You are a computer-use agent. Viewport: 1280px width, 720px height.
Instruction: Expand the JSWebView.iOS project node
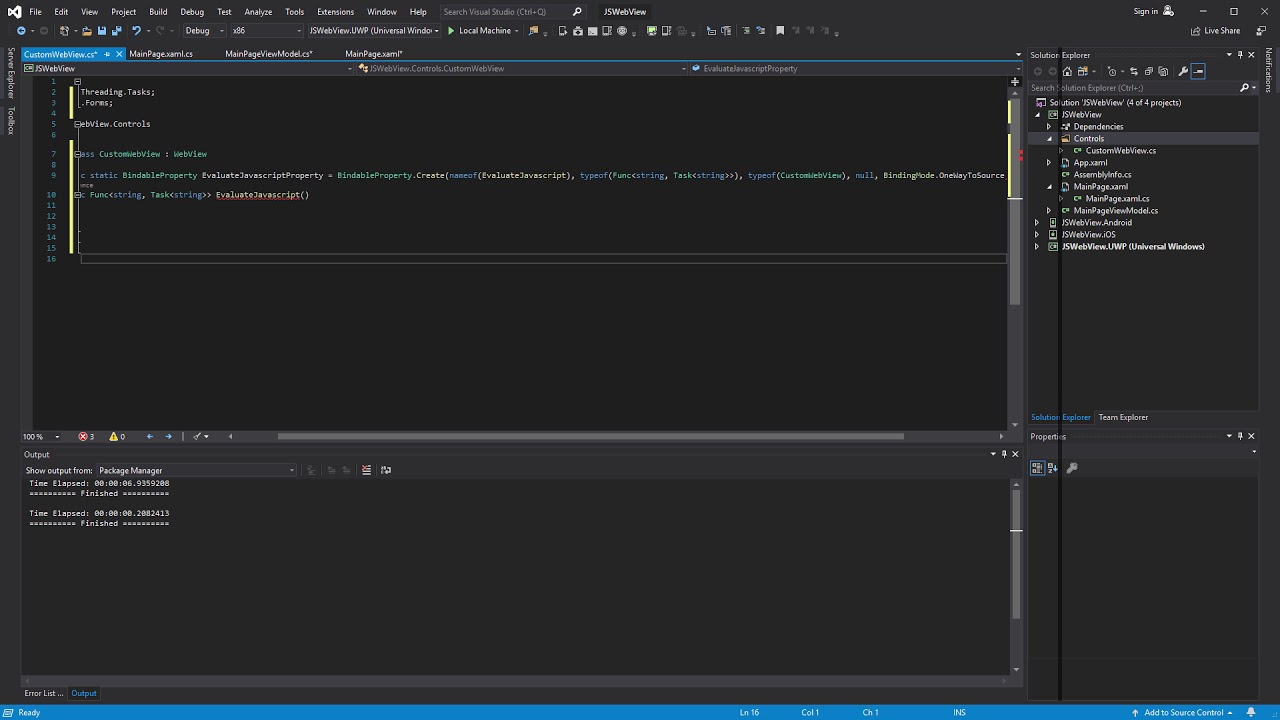pyautogui.click(x=1037, y=235)
